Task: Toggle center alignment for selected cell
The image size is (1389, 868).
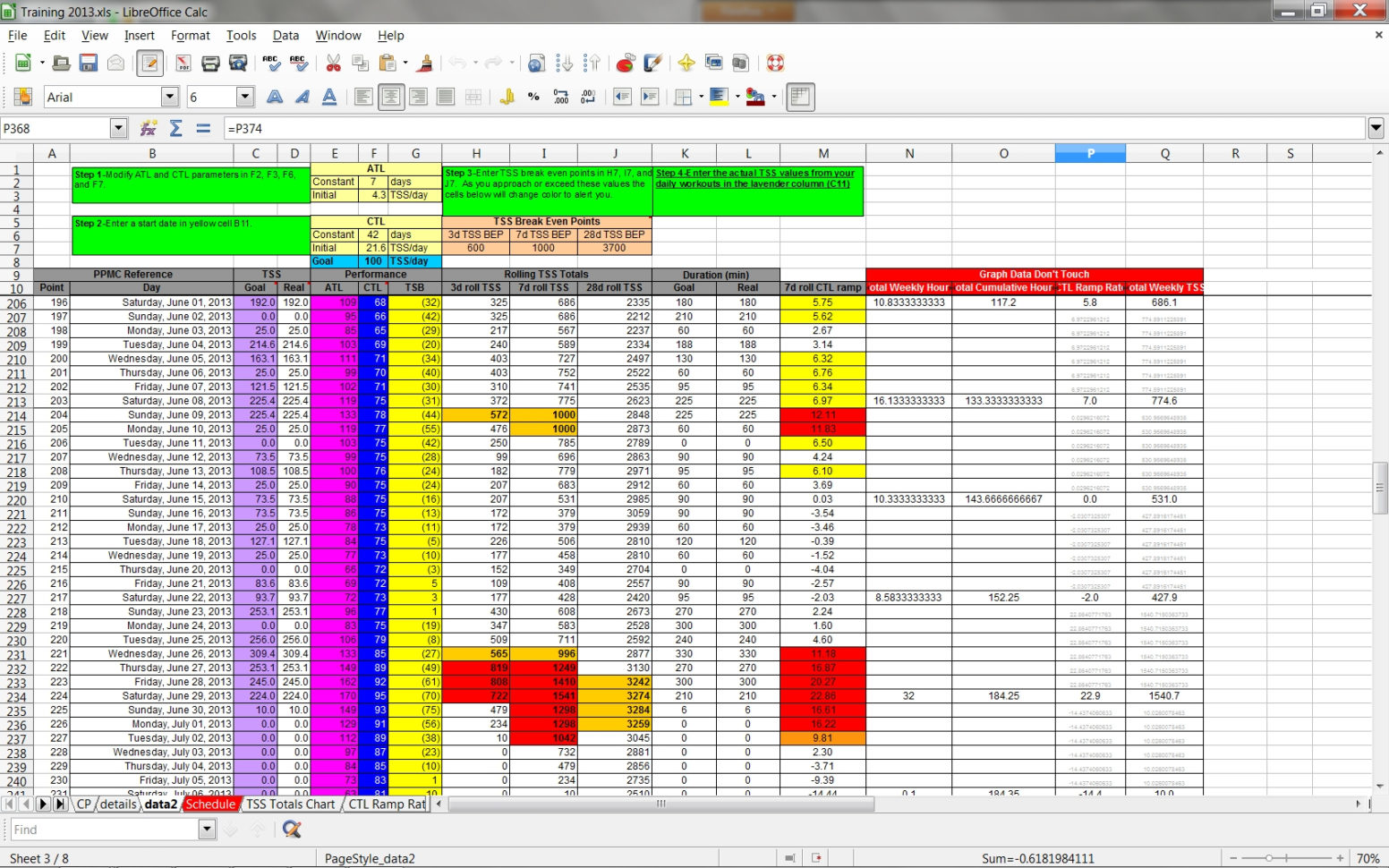Action: coord(391,97)
